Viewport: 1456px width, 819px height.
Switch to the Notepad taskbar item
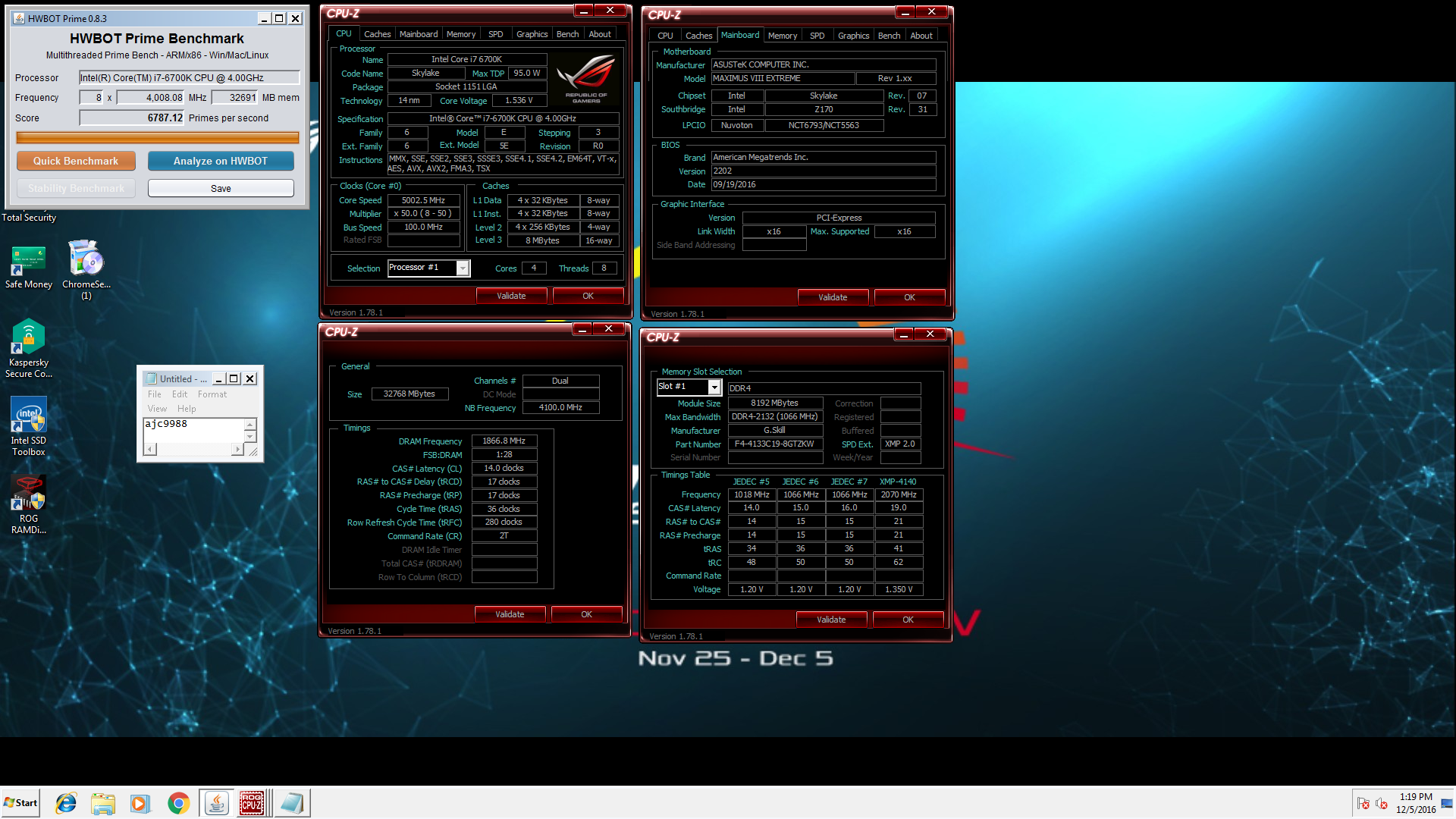point(291,803)
